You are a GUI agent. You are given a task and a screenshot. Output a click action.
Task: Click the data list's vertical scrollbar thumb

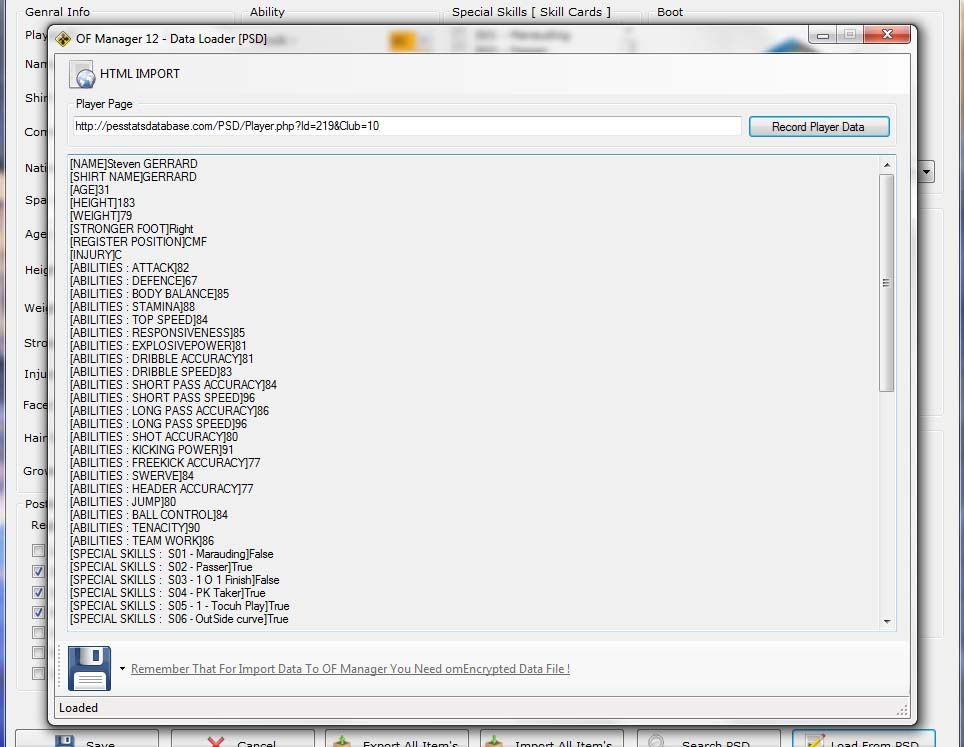(x=886, y=282)
